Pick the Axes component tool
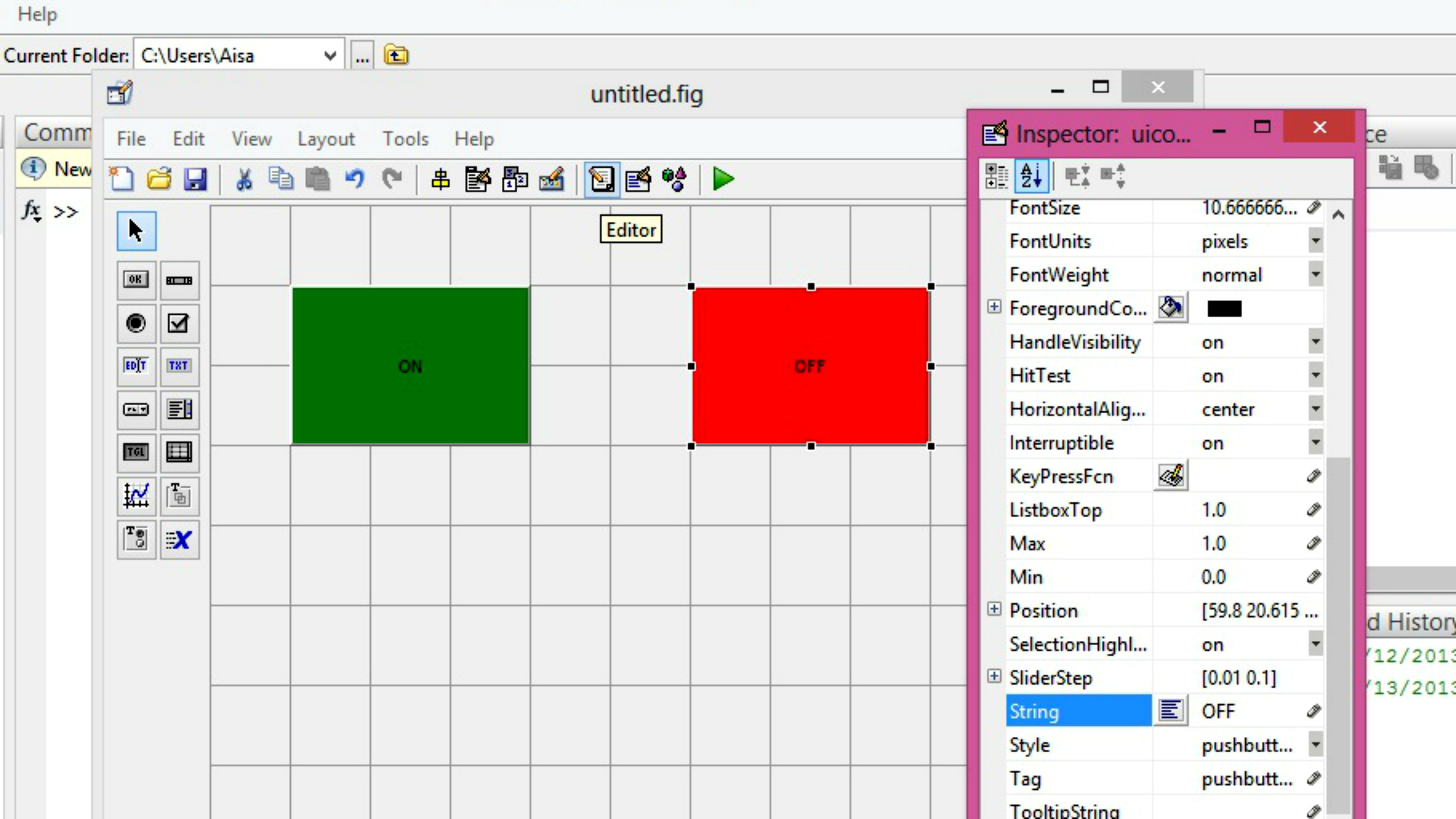The height and width of the screenshot is (819, 1456). tap(136, 496)
